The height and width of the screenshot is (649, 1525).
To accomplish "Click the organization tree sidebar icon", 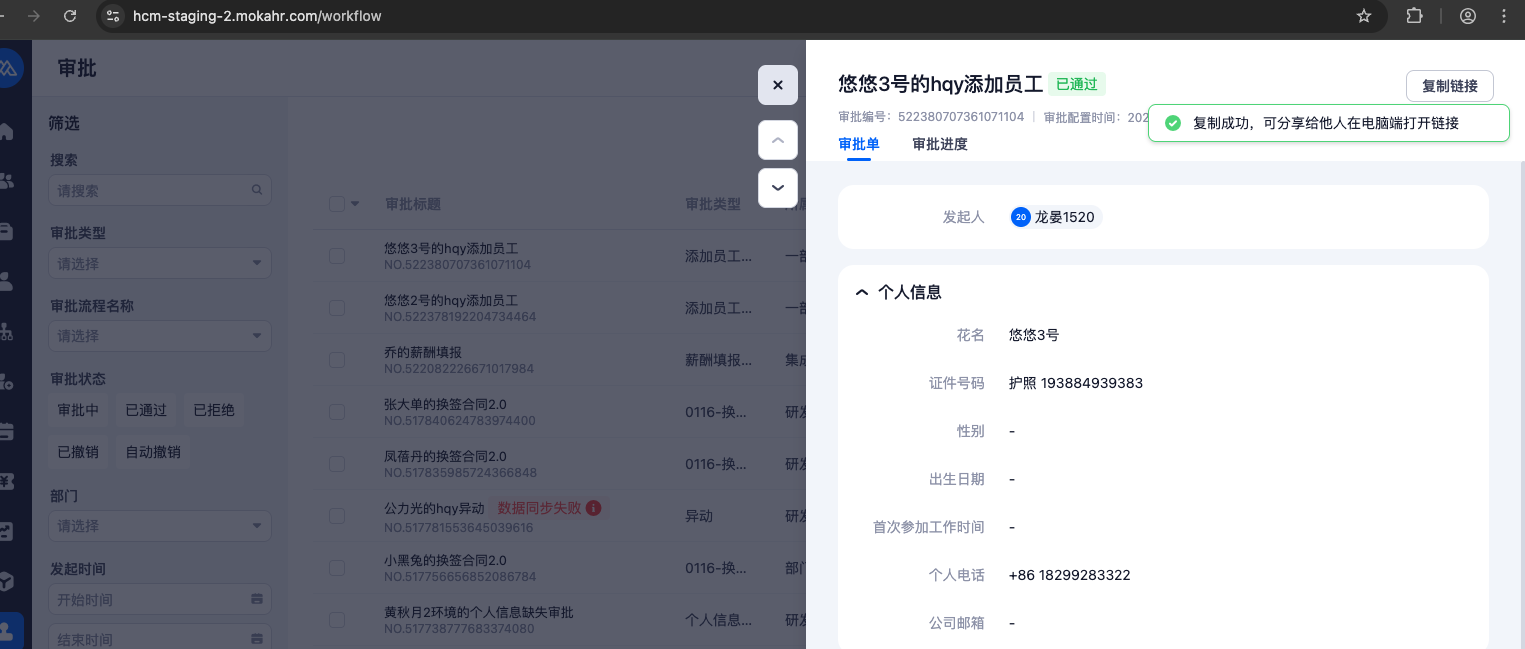I will pyautogui.click(x=7, y=330).
